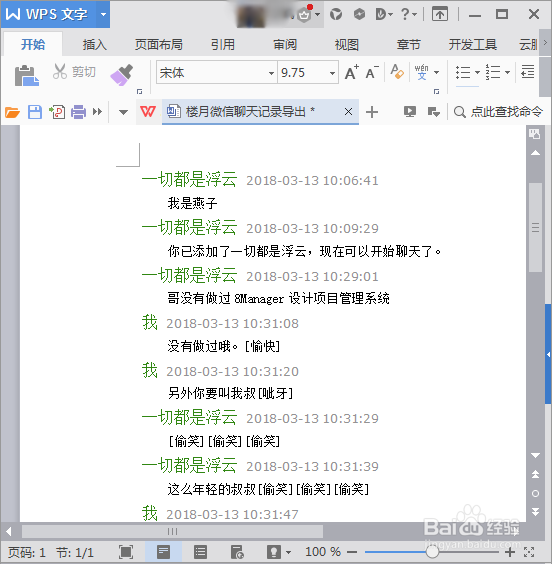
Task: Click the window switch dropdown icon
Action: (x=434, y=112)
